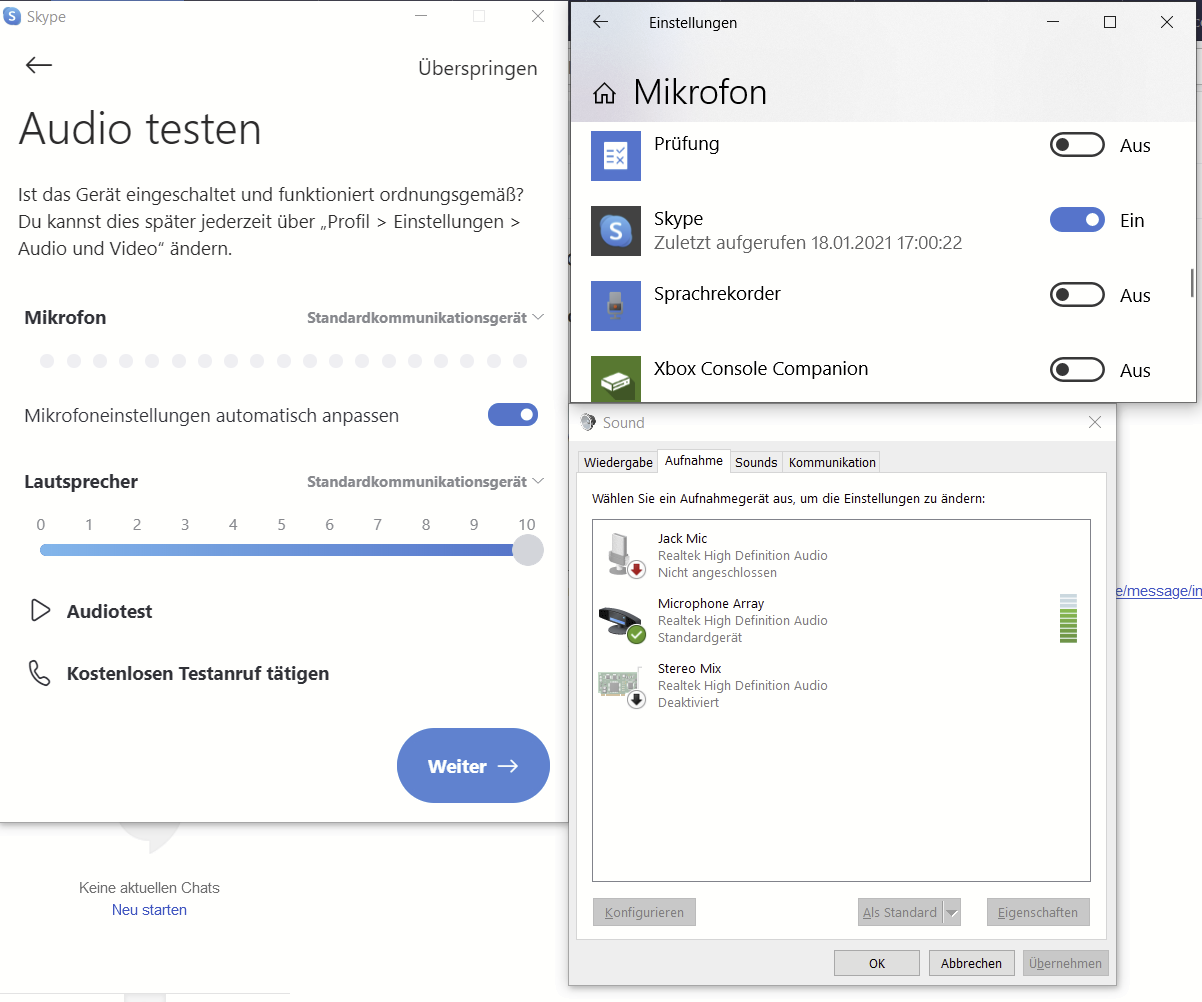The width and height of the screenshot is (1202, 1002).
Task: Click the Microphone Array device name
Action: 711,604
